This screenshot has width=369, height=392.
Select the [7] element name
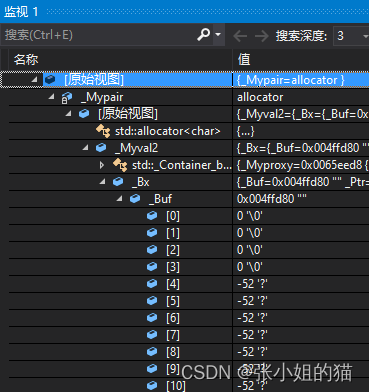[173, 335]
